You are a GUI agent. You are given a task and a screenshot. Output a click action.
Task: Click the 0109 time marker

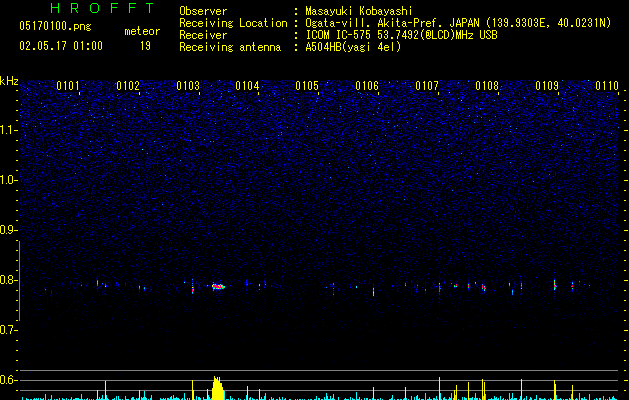[x=547, y=86]
